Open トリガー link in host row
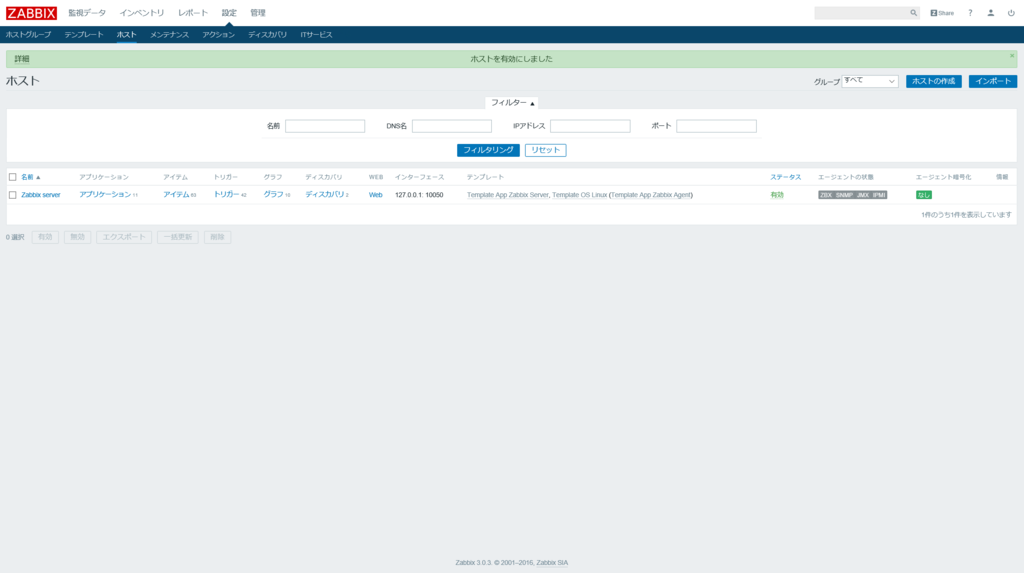This screenshot has width=1024, height=573. click(x=226, y=195)
